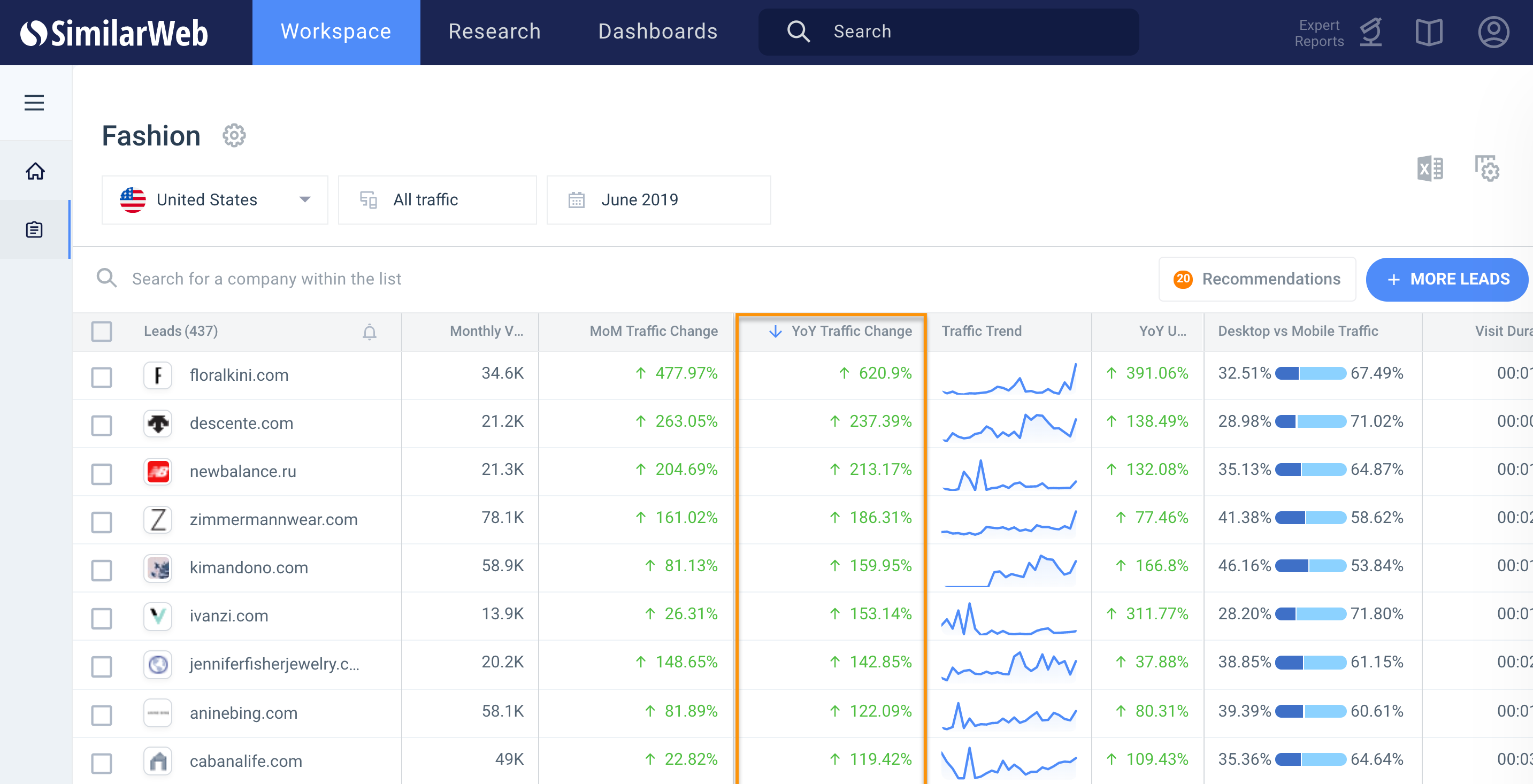Open the hamburger sidebar menu

pos(35,102)
